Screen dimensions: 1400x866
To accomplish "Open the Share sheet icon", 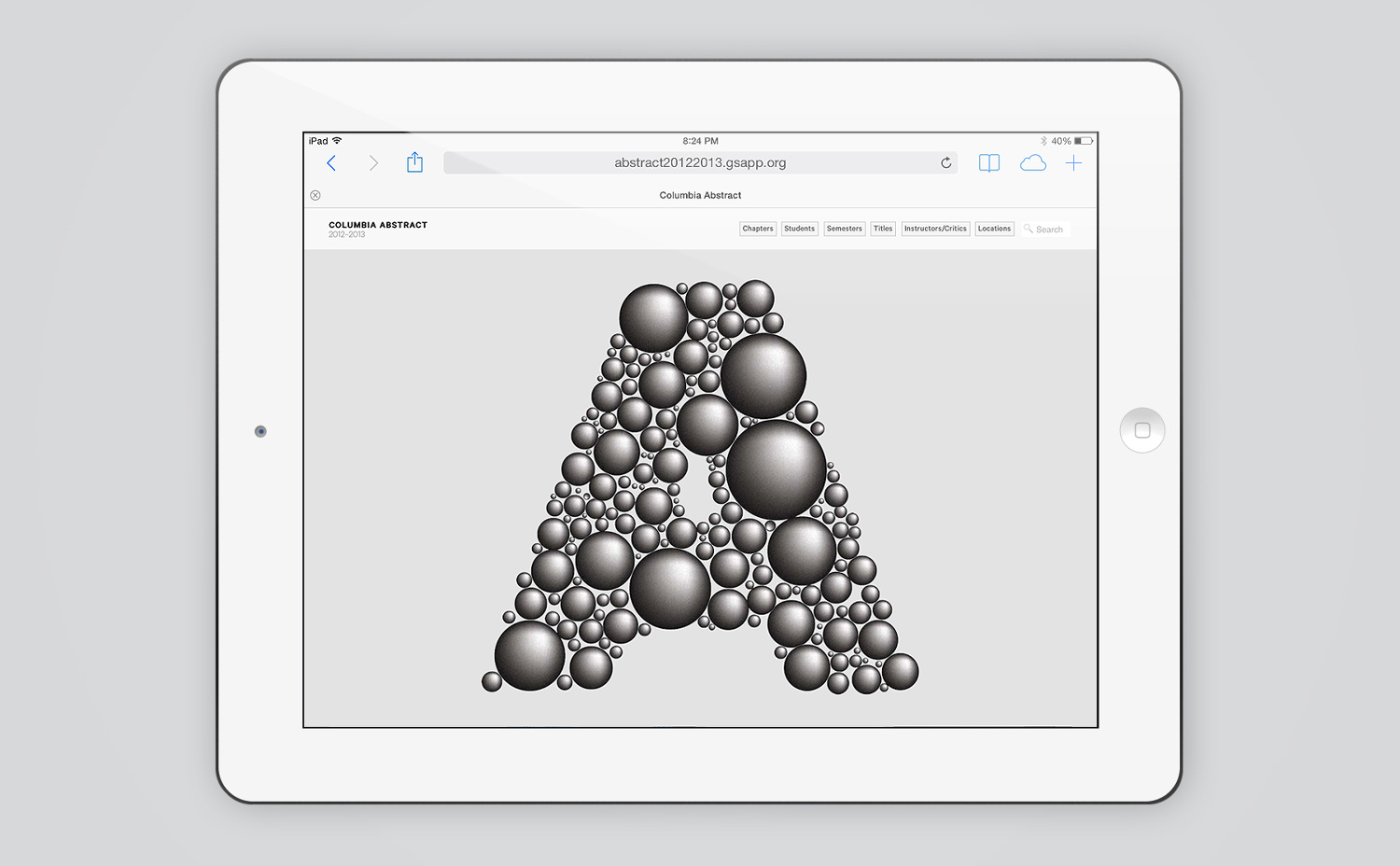I will pos(415,163).
